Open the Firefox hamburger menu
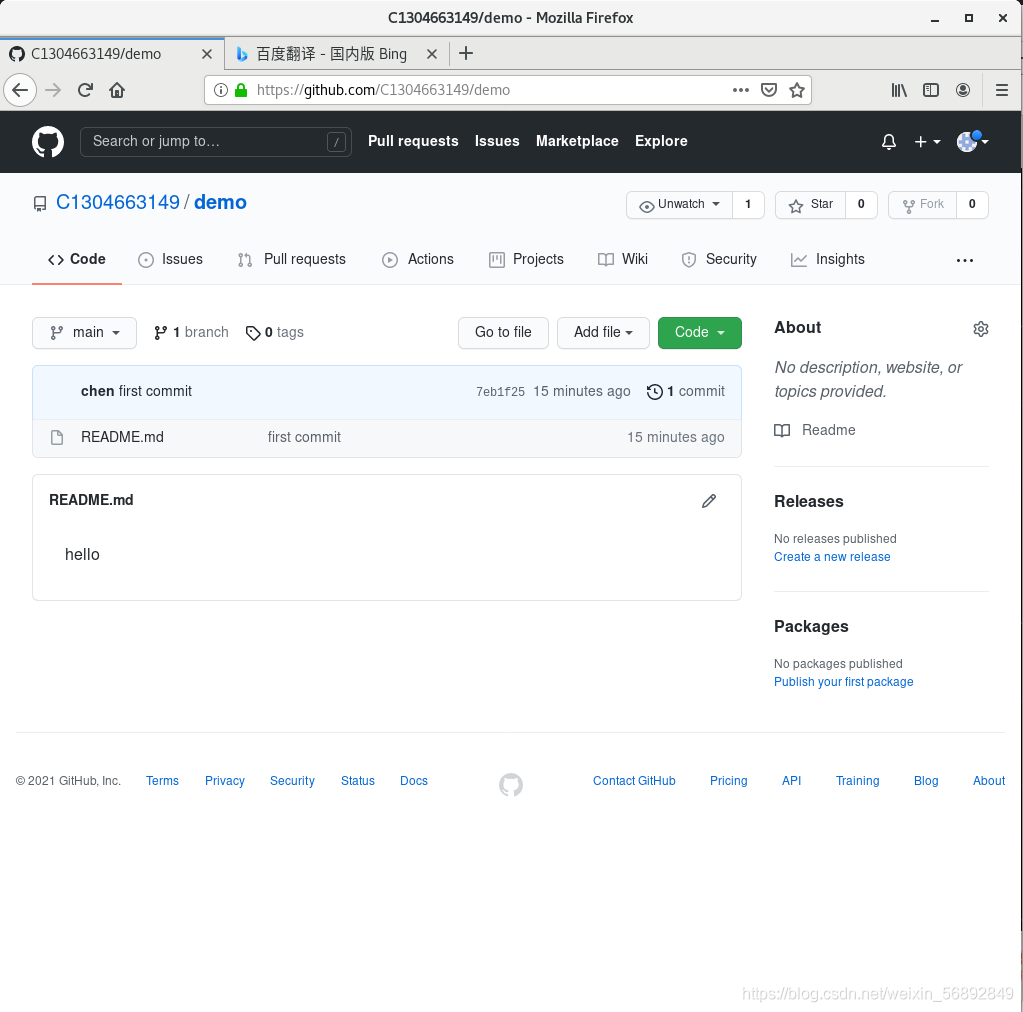Viewport: 1023px width, 1012px height. 1002,90
